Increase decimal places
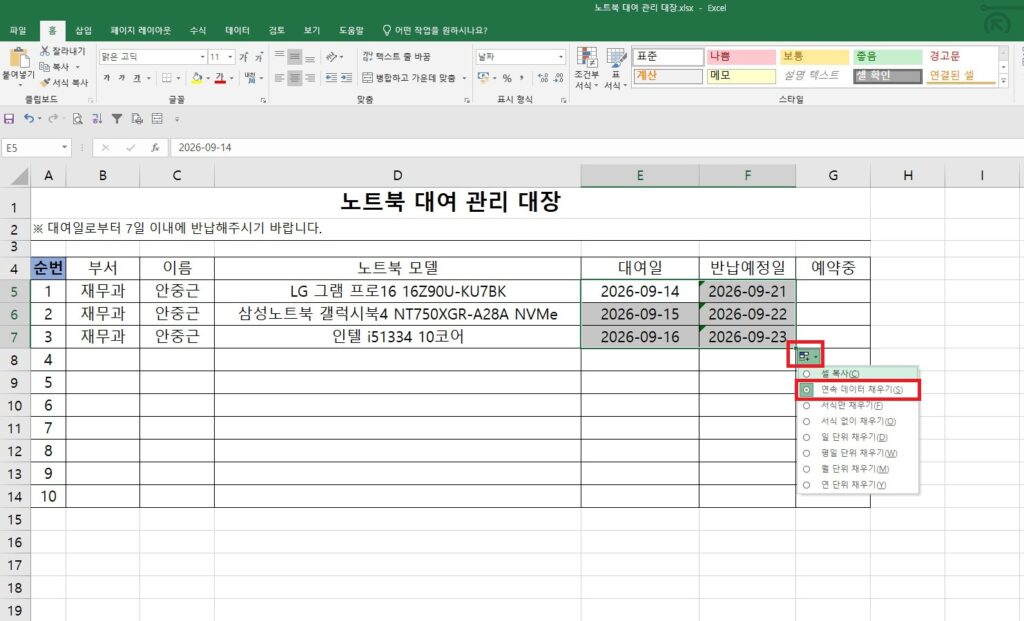Screen dimensions: 1024x621 543,78
